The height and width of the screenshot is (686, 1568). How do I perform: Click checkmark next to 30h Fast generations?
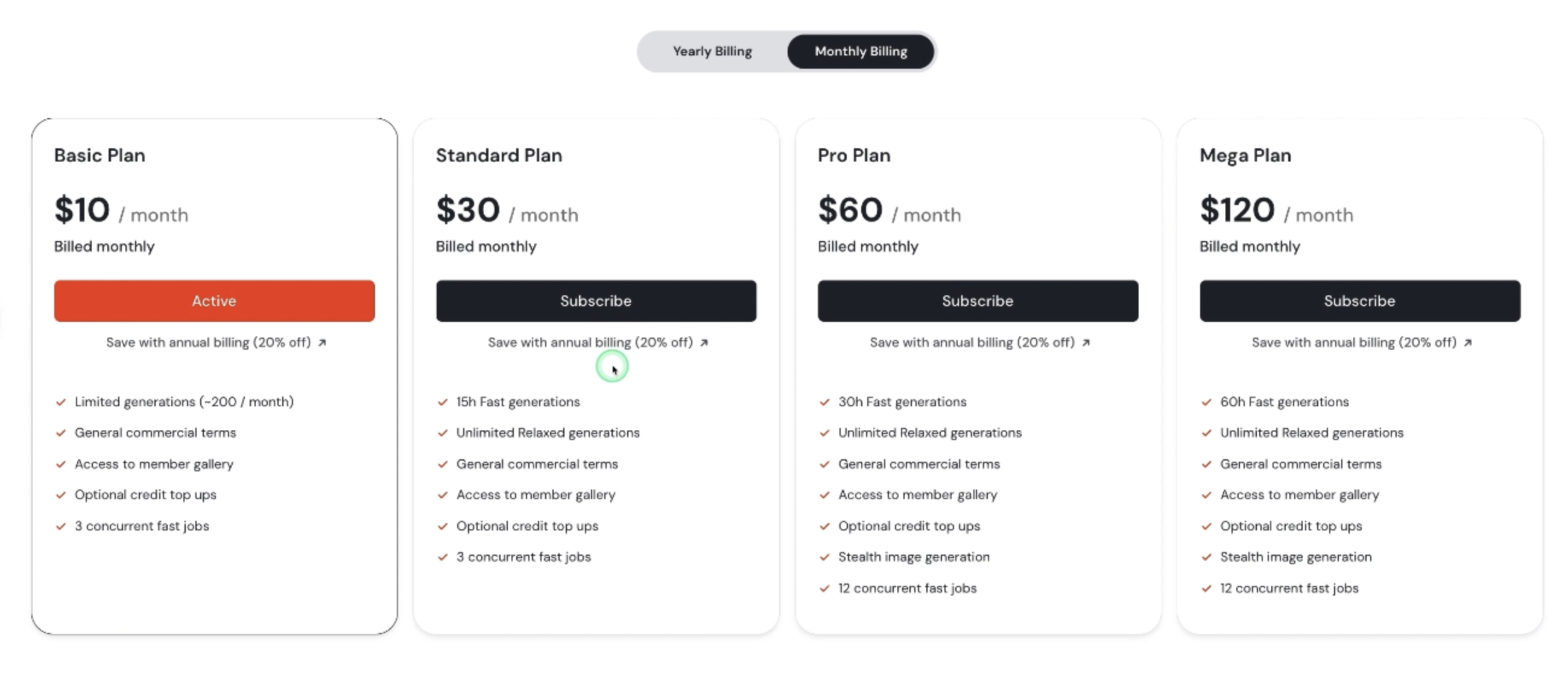(x=824, y=401)
